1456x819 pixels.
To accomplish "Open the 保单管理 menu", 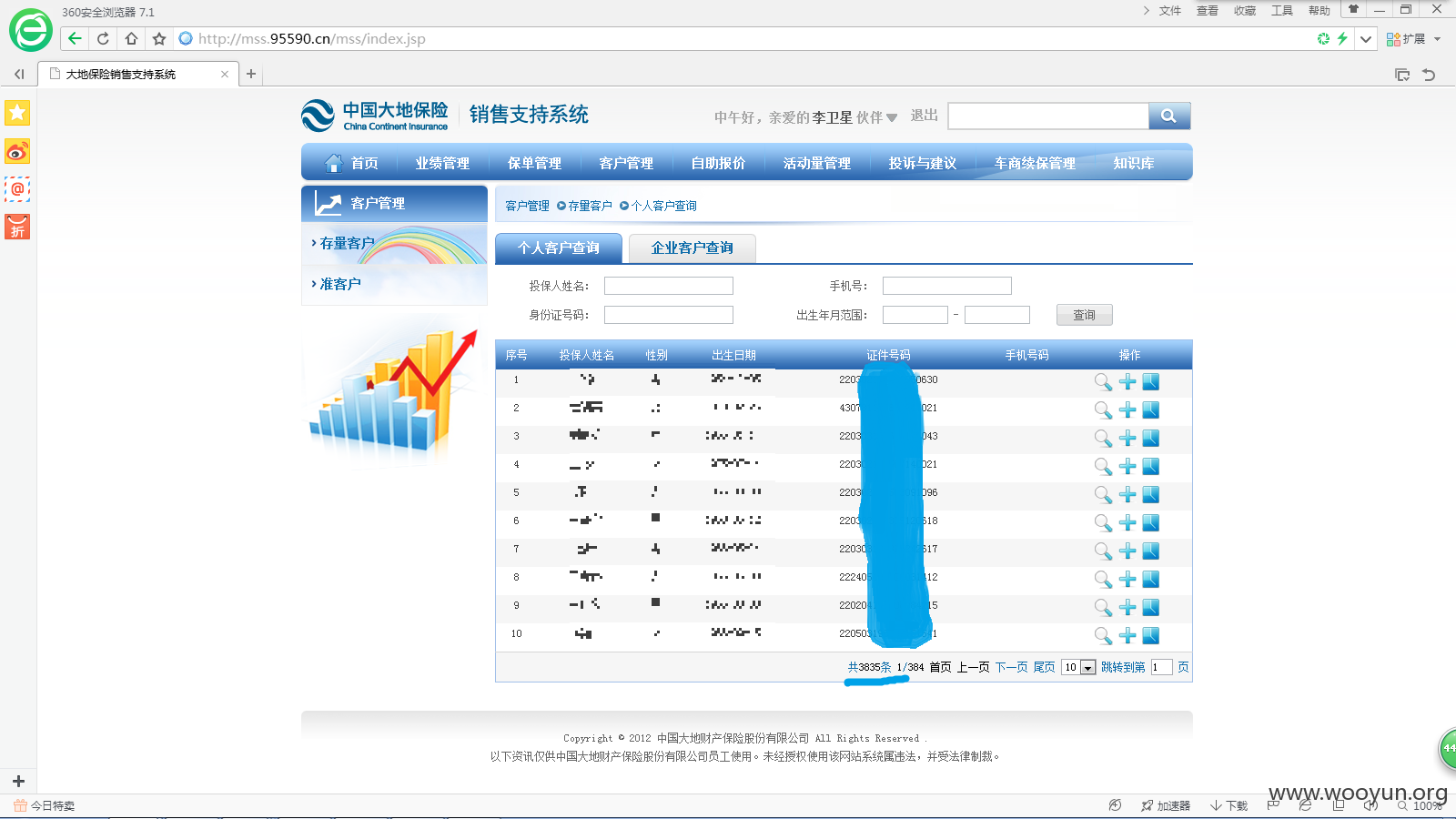I will click(534, 163).
